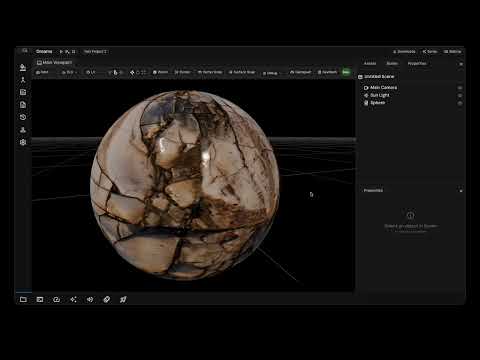Click the pause icon in the top bar

[x=73, y=52]
